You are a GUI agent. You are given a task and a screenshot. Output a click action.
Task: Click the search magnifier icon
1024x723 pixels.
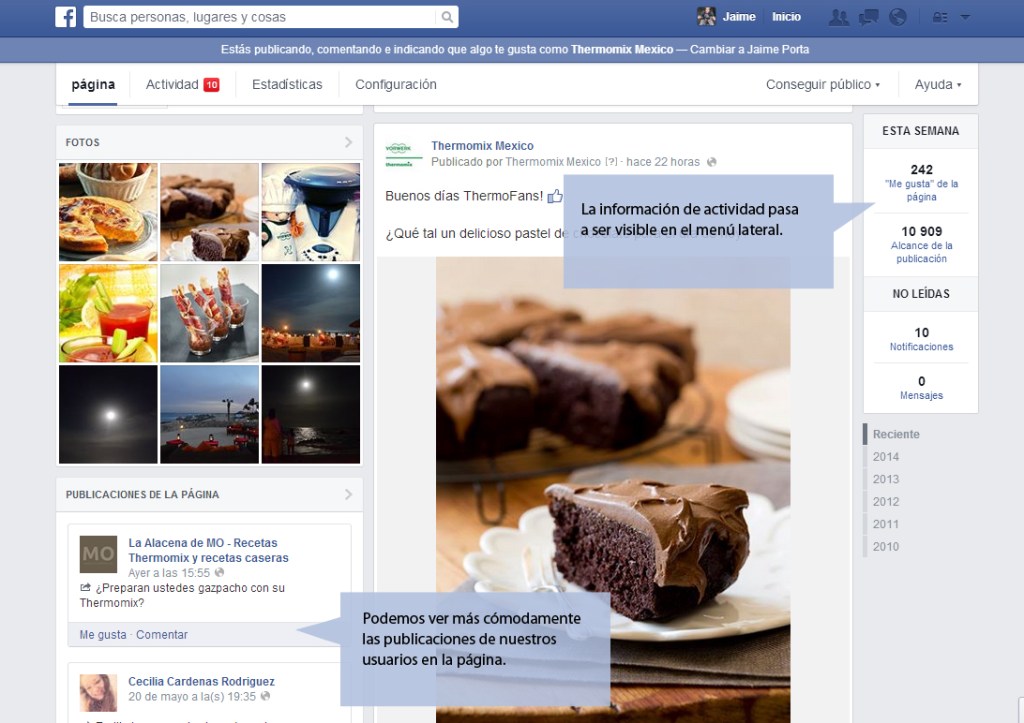pyautogui.click(x=446, y=17)
